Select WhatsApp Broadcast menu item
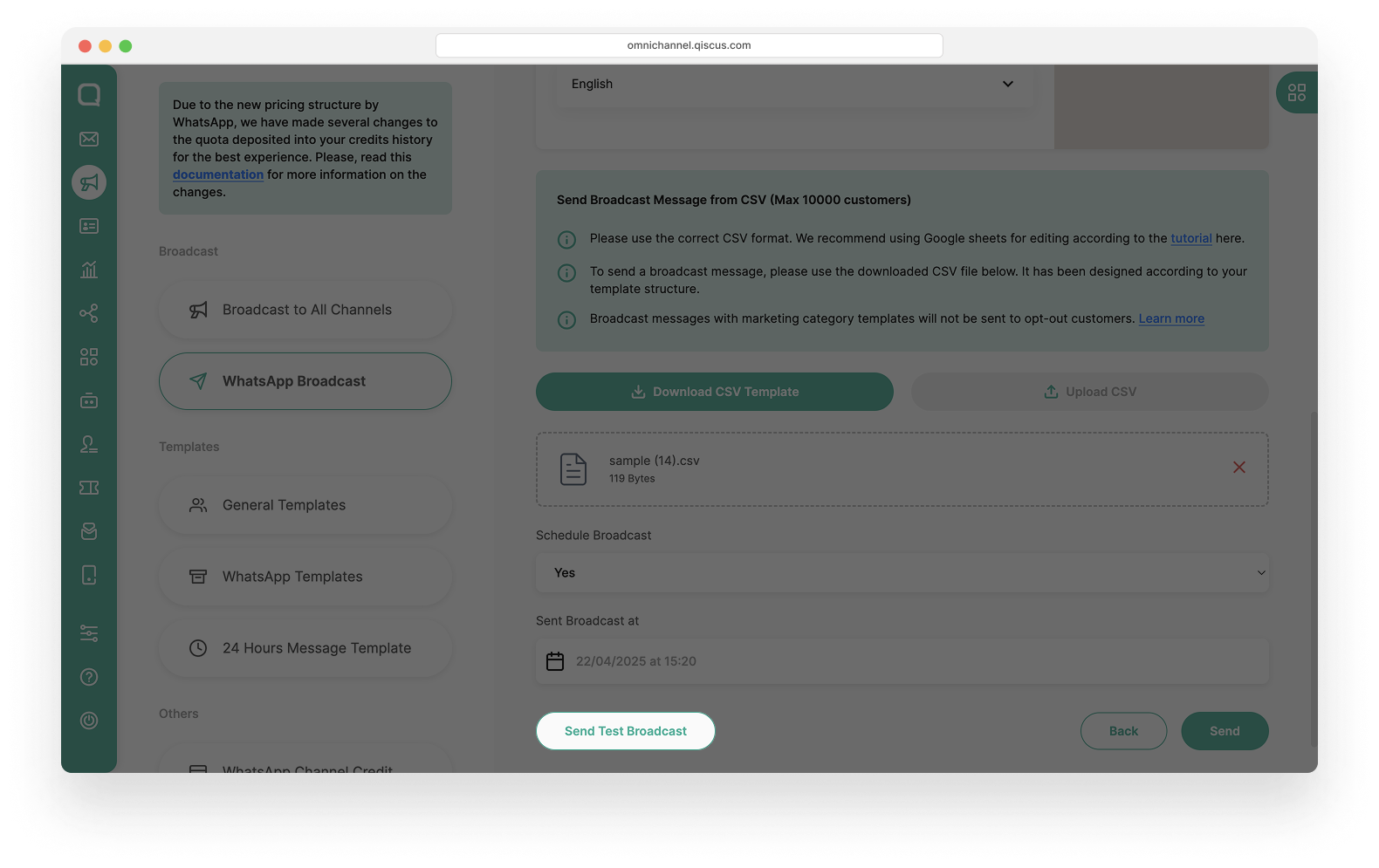The image size is (1379, 868). [x=305, y=381]
